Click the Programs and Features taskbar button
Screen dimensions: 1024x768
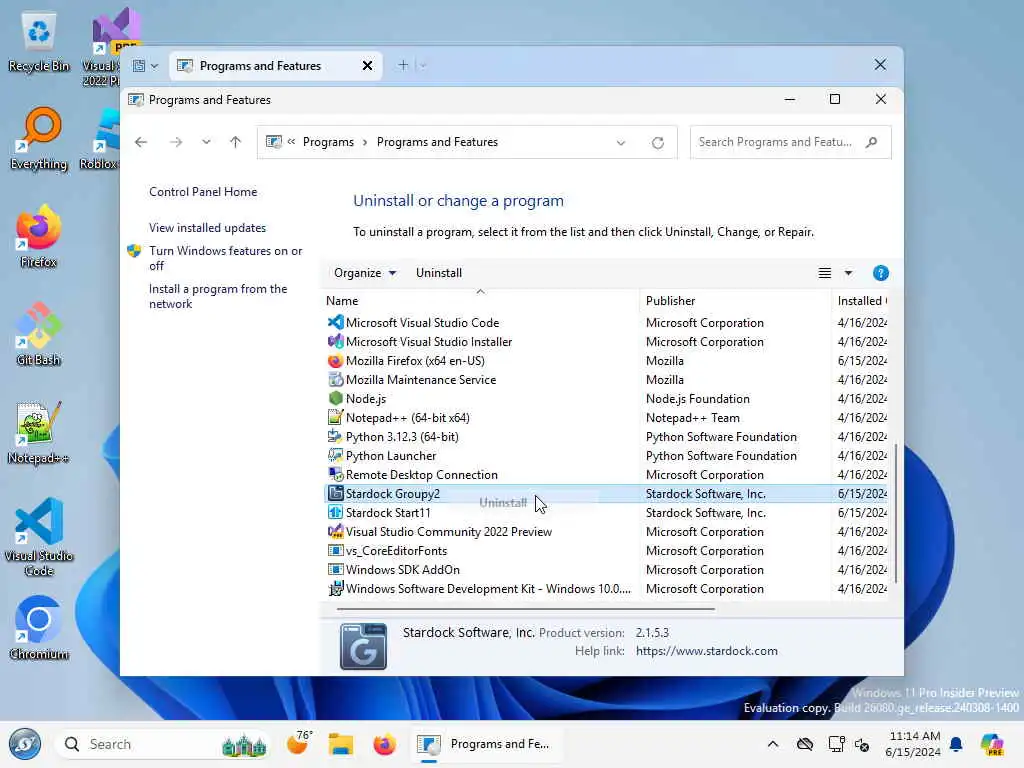[x=485, y=744]
